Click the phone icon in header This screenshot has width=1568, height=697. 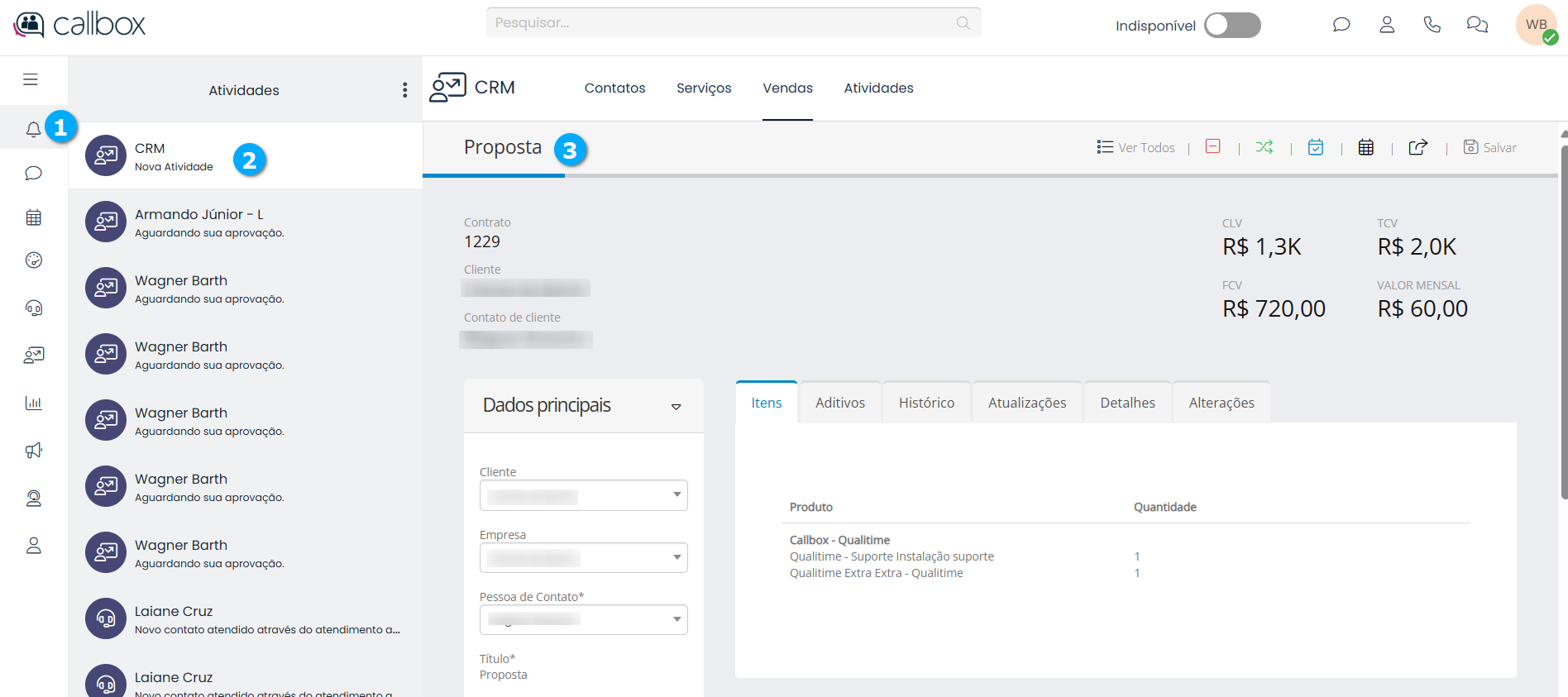click(x=1432, y=25)
